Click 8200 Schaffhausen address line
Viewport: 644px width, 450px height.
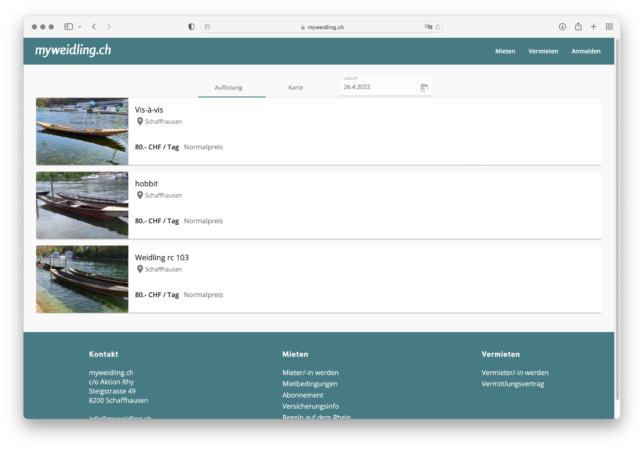click(118, 400)
